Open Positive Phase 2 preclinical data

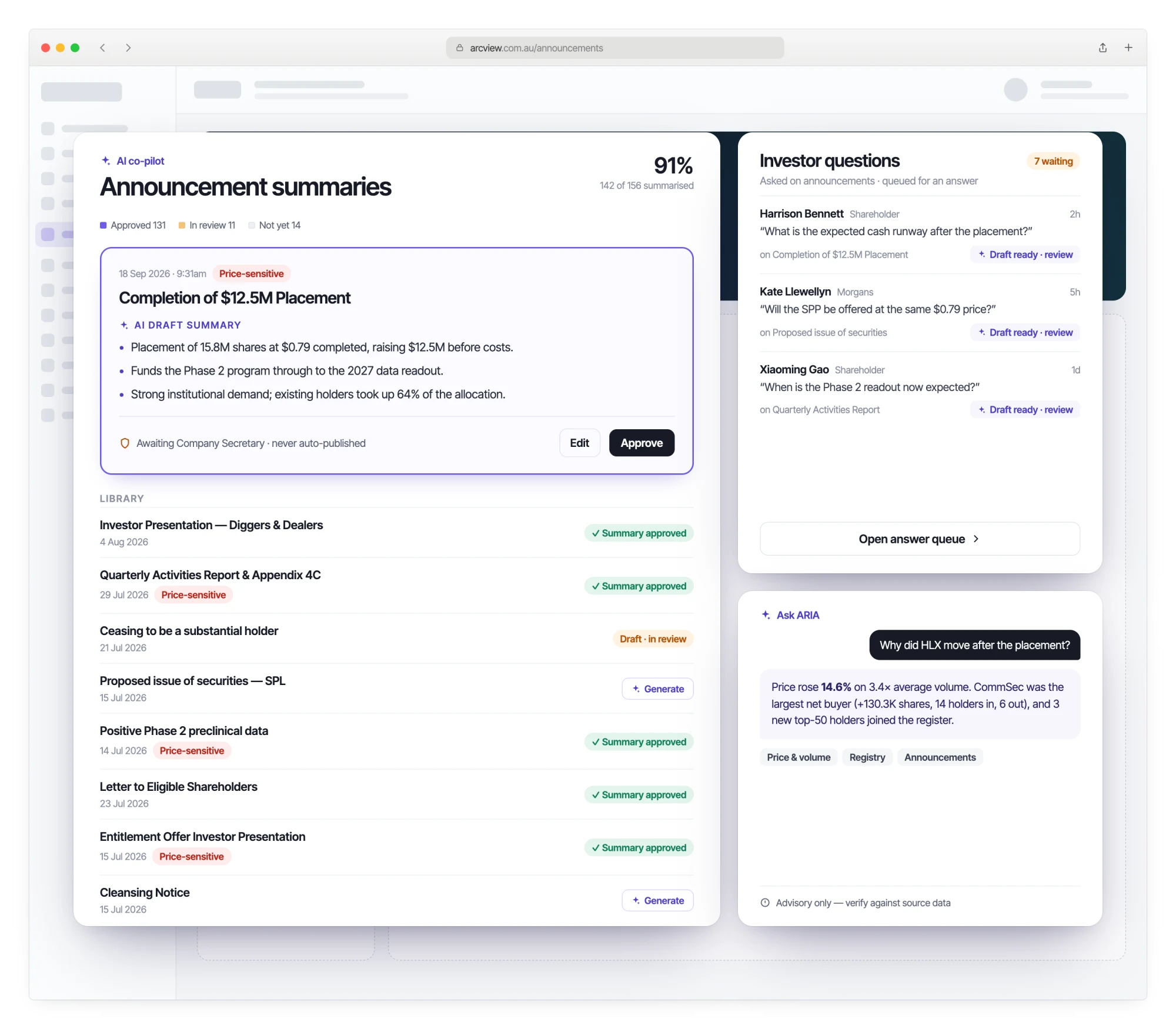click(x=184, y=731)
